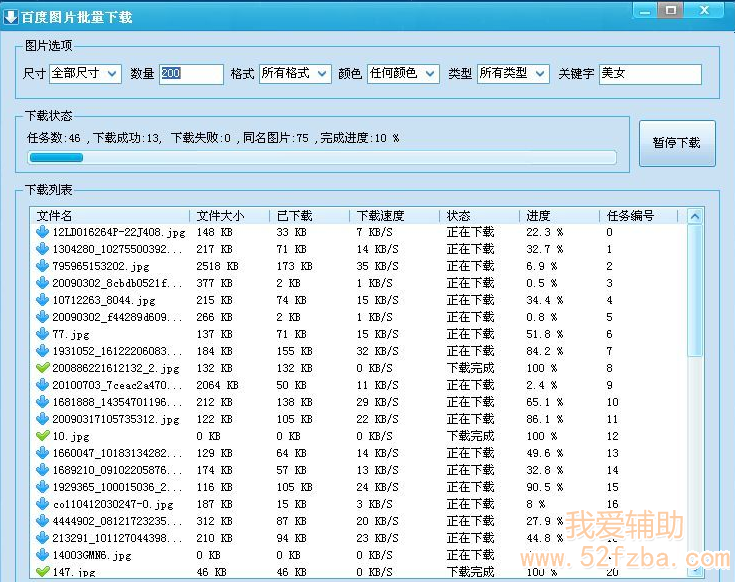Click the download icon for 14003GMN6.jpg
This screenshot has height=582, width=735.
click(x=43, y=555)
